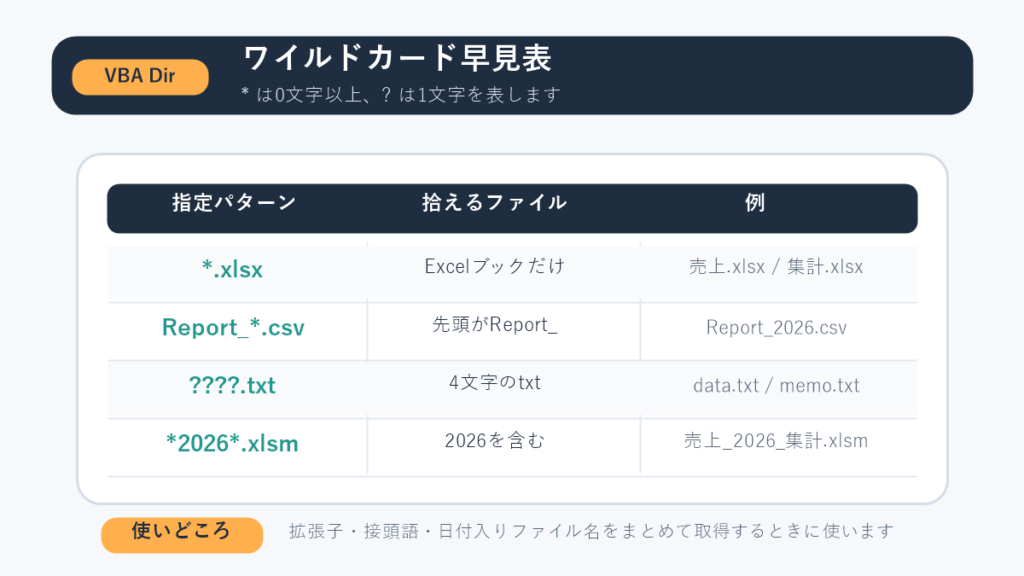Select the title ワイルドカード早見表
This screenshot has width=1024, height=576.
(x=398, y=58)
